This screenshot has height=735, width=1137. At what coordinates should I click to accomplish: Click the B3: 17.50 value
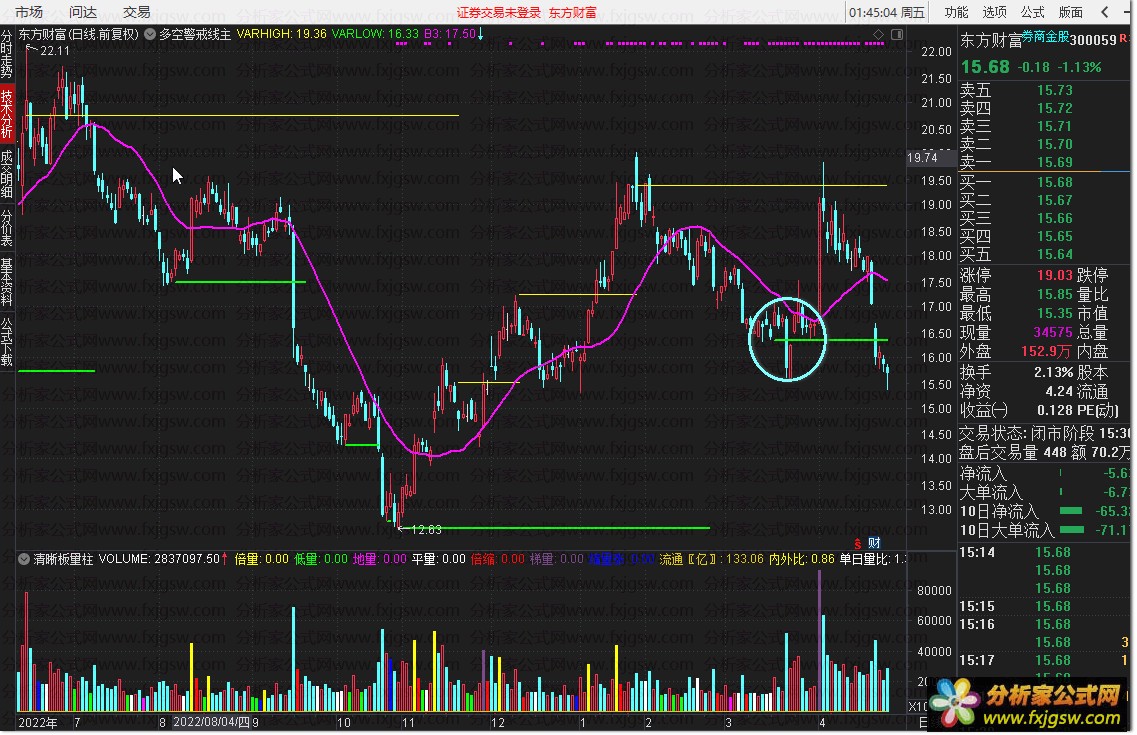click(450, 34)
